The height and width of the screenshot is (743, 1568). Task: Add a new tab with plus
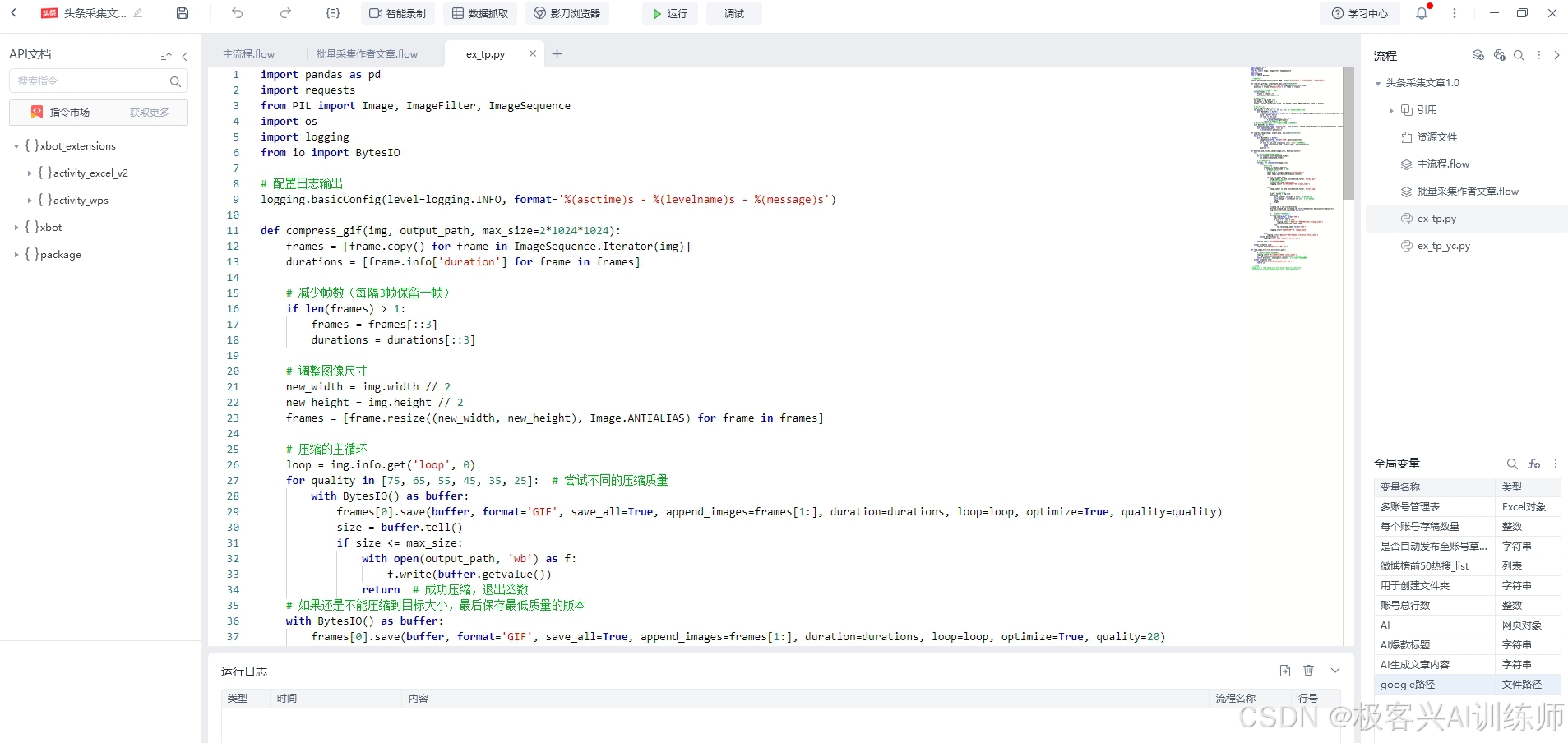(557, 54)
